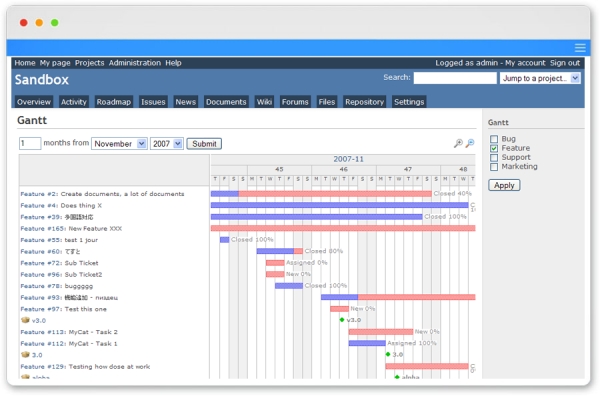Screen dimensions: 600x396
Task: Open the My account link
Action: (525, 63)
